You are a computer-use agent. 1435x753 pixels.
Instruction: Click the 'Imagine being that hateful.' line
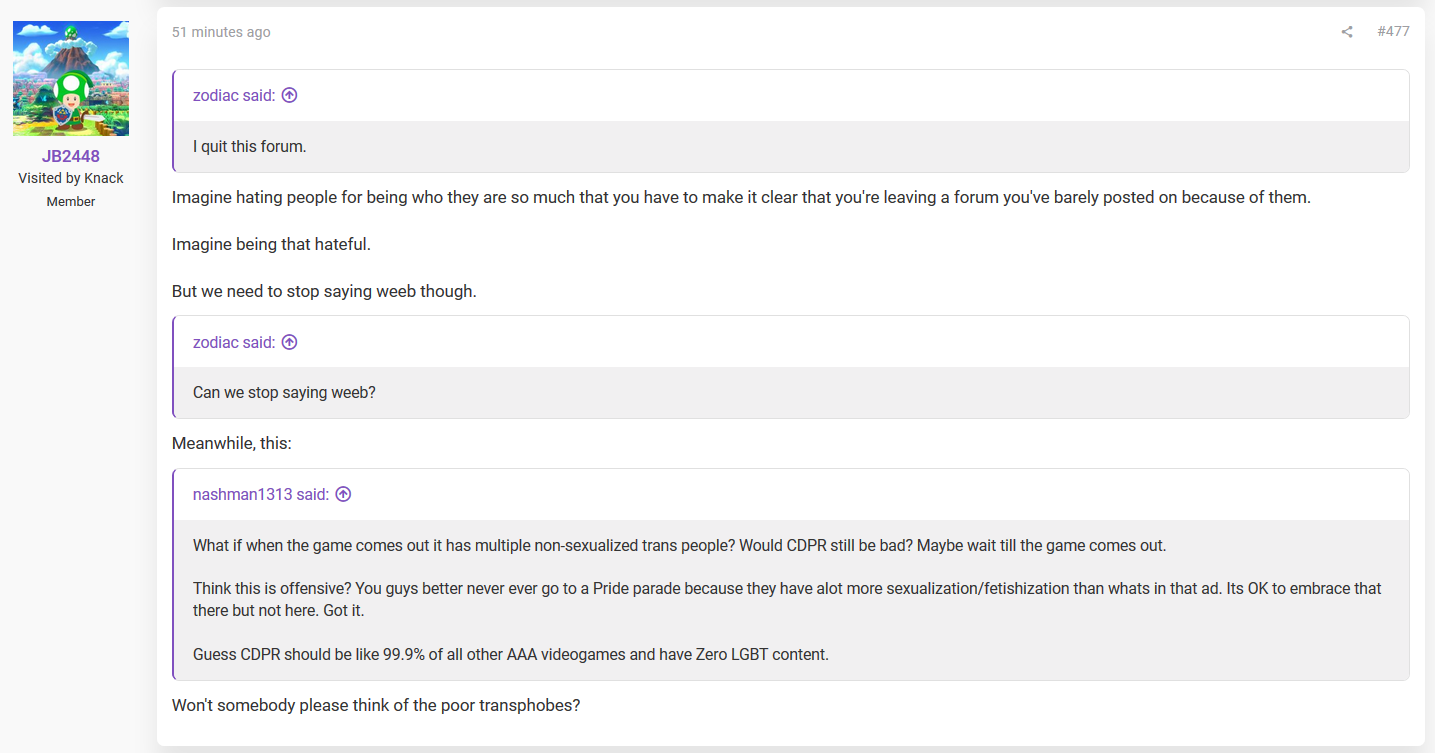coord(271,244)
